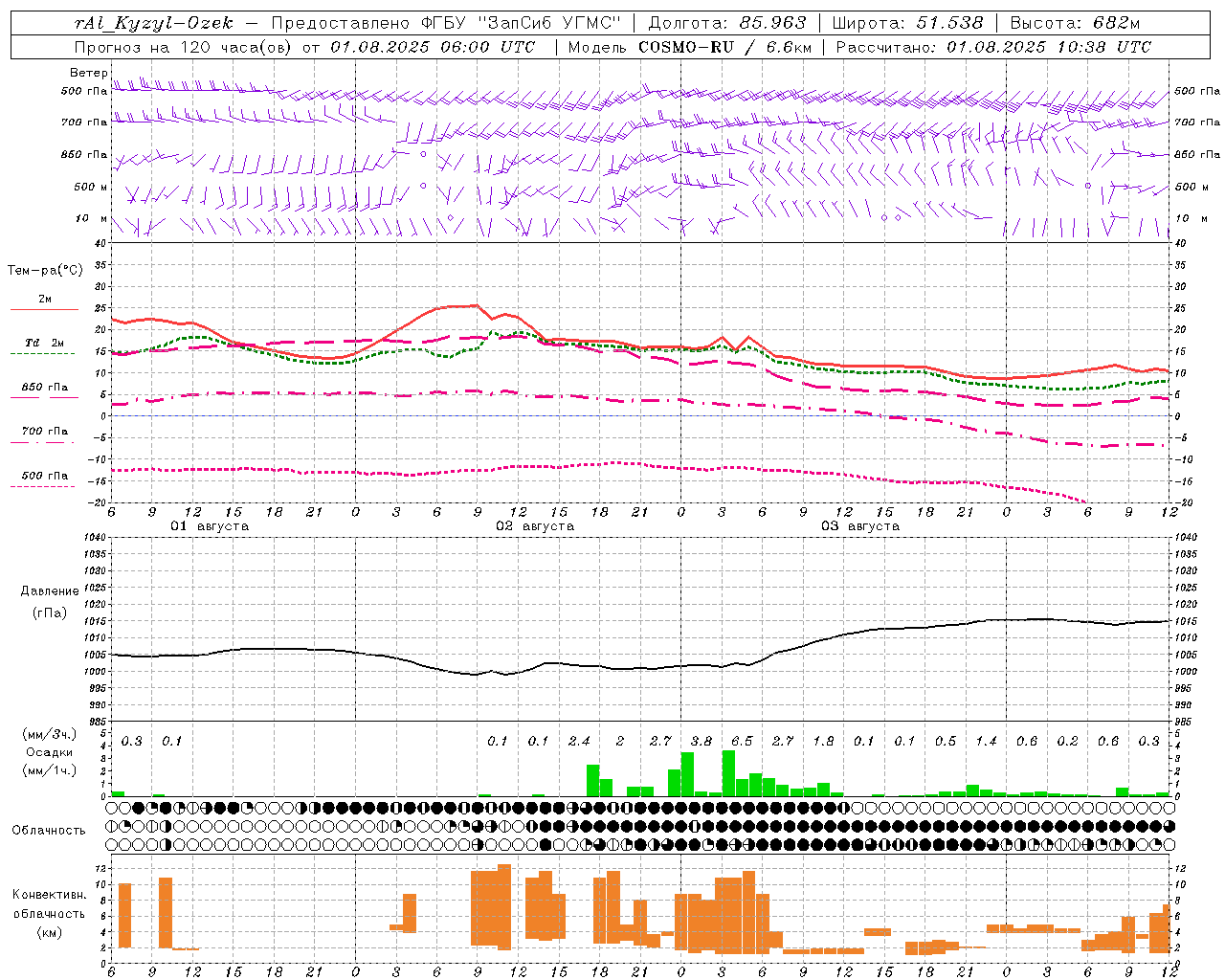Screen dimensions: 1225x980
Task: Click the 1040 tick on left pressure axis
Action: 94,537
